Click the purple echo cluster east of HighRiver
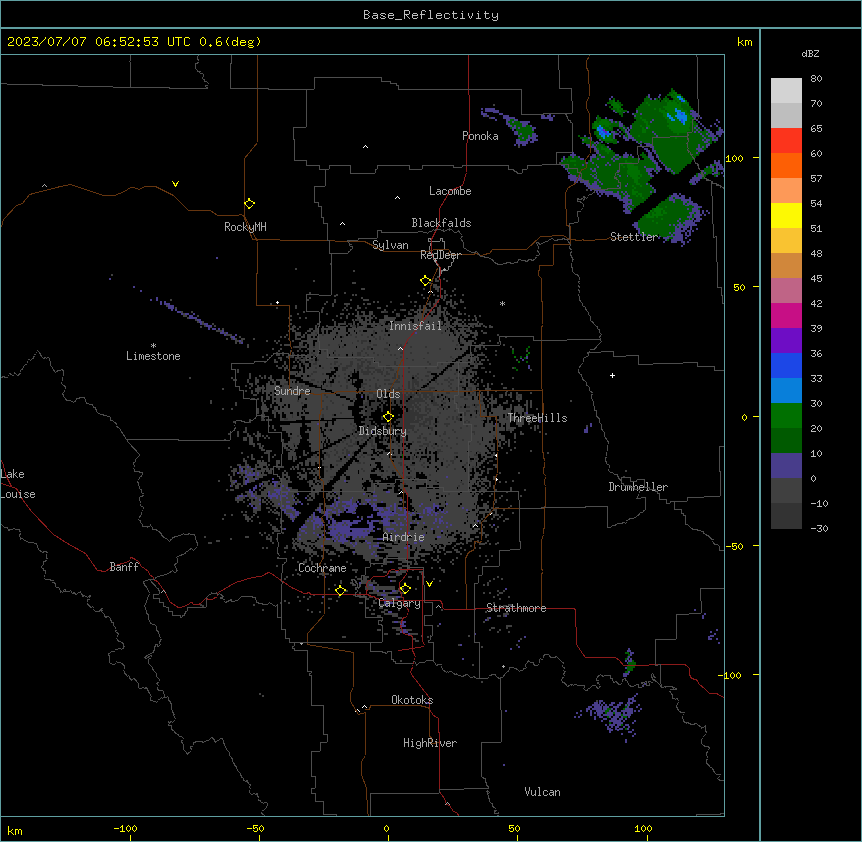 coord(611,715)
